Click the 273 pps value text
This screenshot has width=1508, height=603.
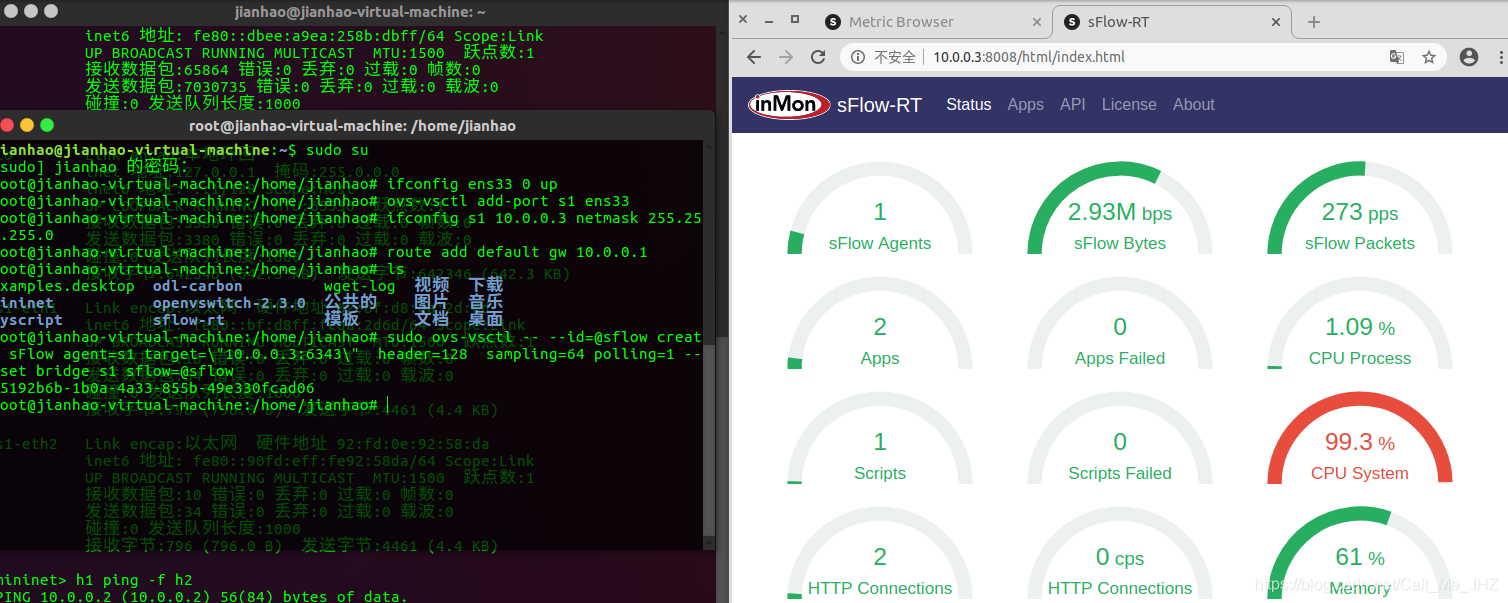tap(1360, 212)
